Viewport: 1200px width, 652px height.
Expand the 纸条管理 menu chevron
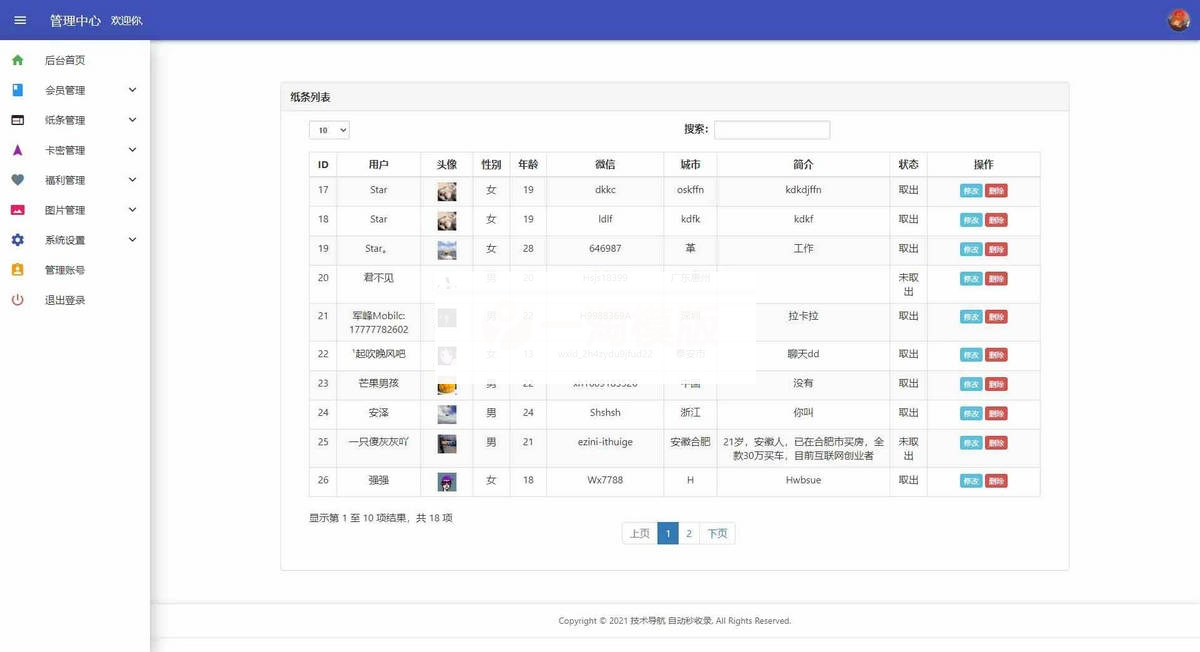pyautogui.click(x=131, y=120)
